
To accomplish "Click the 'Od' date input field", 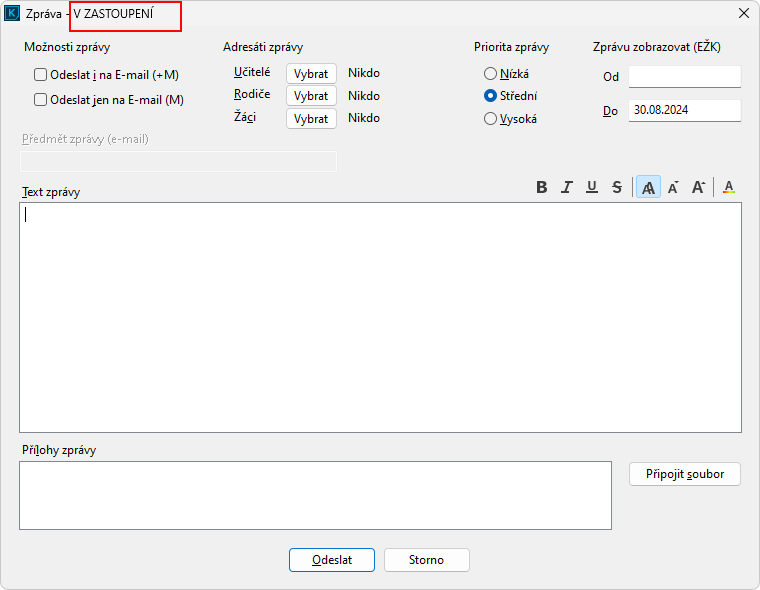I will 684,77.
